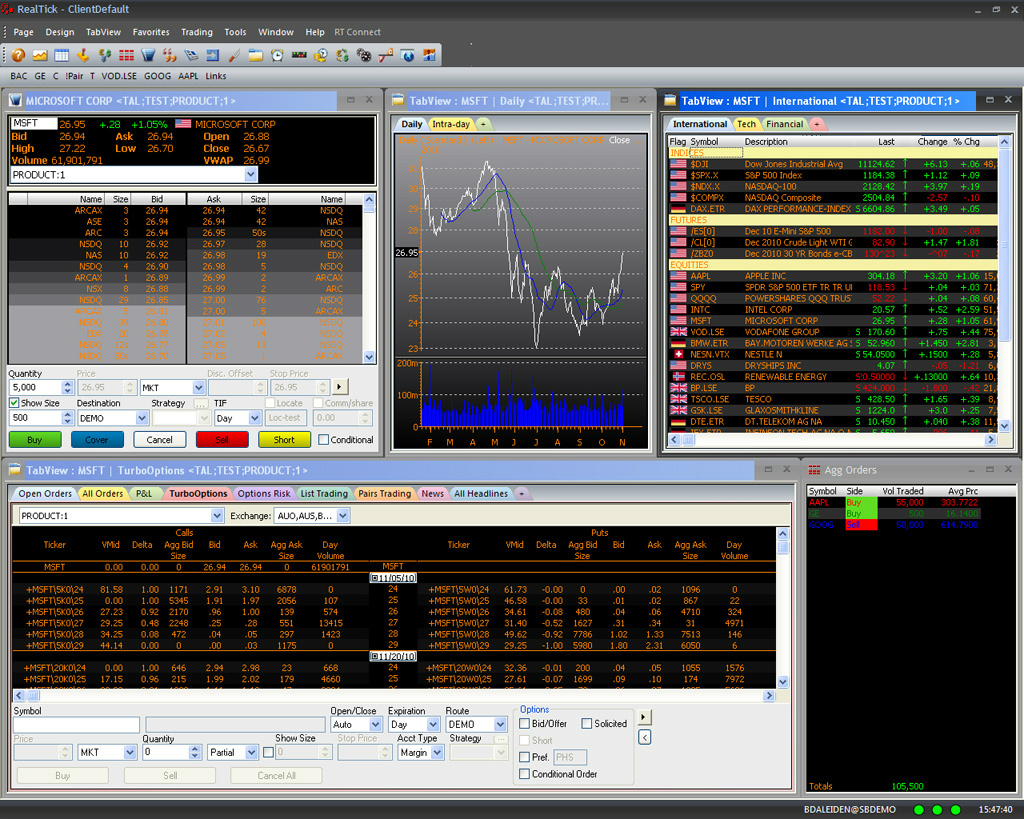Open the Expiration Day dropdown
The height and width of the screenshot is (819, 1024).
(432, 724)
